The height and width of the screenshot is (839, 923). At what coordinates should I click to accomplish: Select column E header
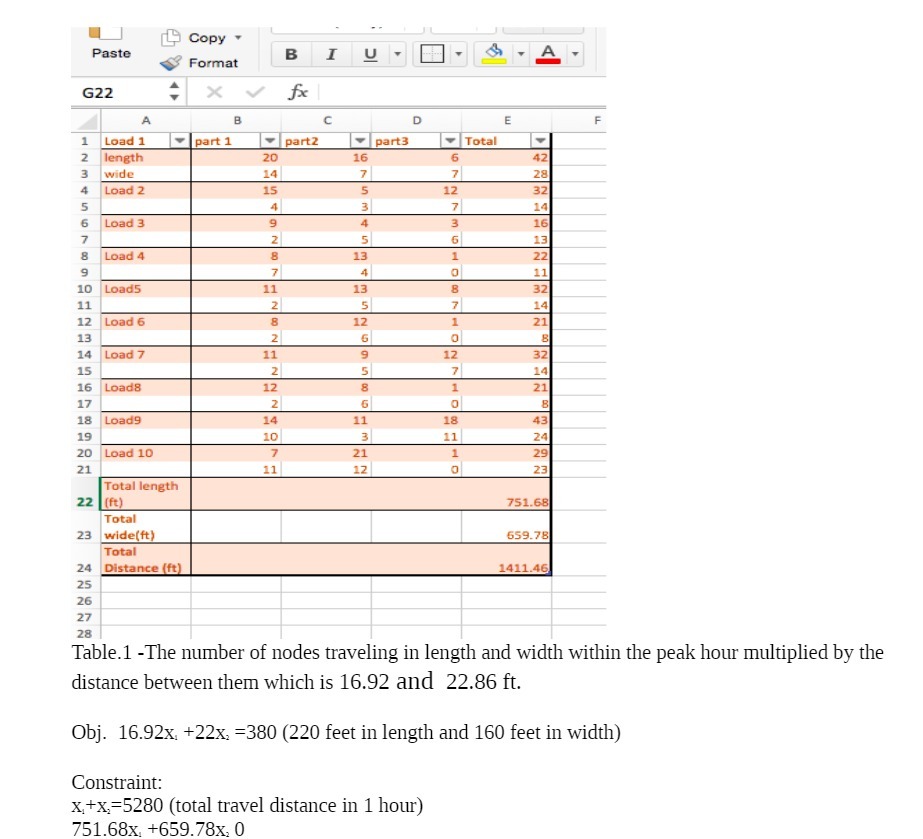[507, 120]
